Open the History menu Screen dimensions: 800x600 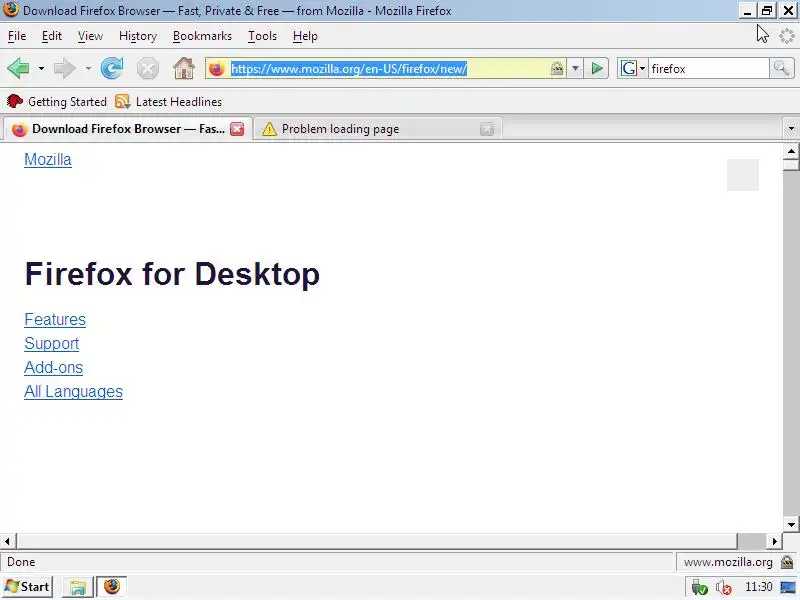[138, 36]
